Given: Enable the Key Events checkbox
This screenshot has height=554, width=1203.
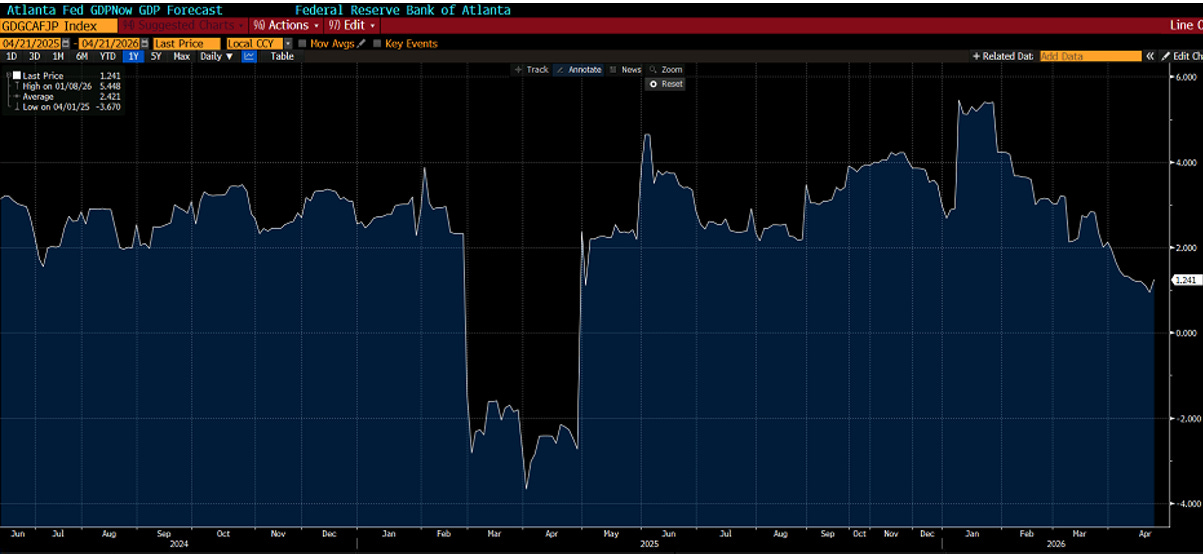Looking at the screenshot, I should coord(377,44).
